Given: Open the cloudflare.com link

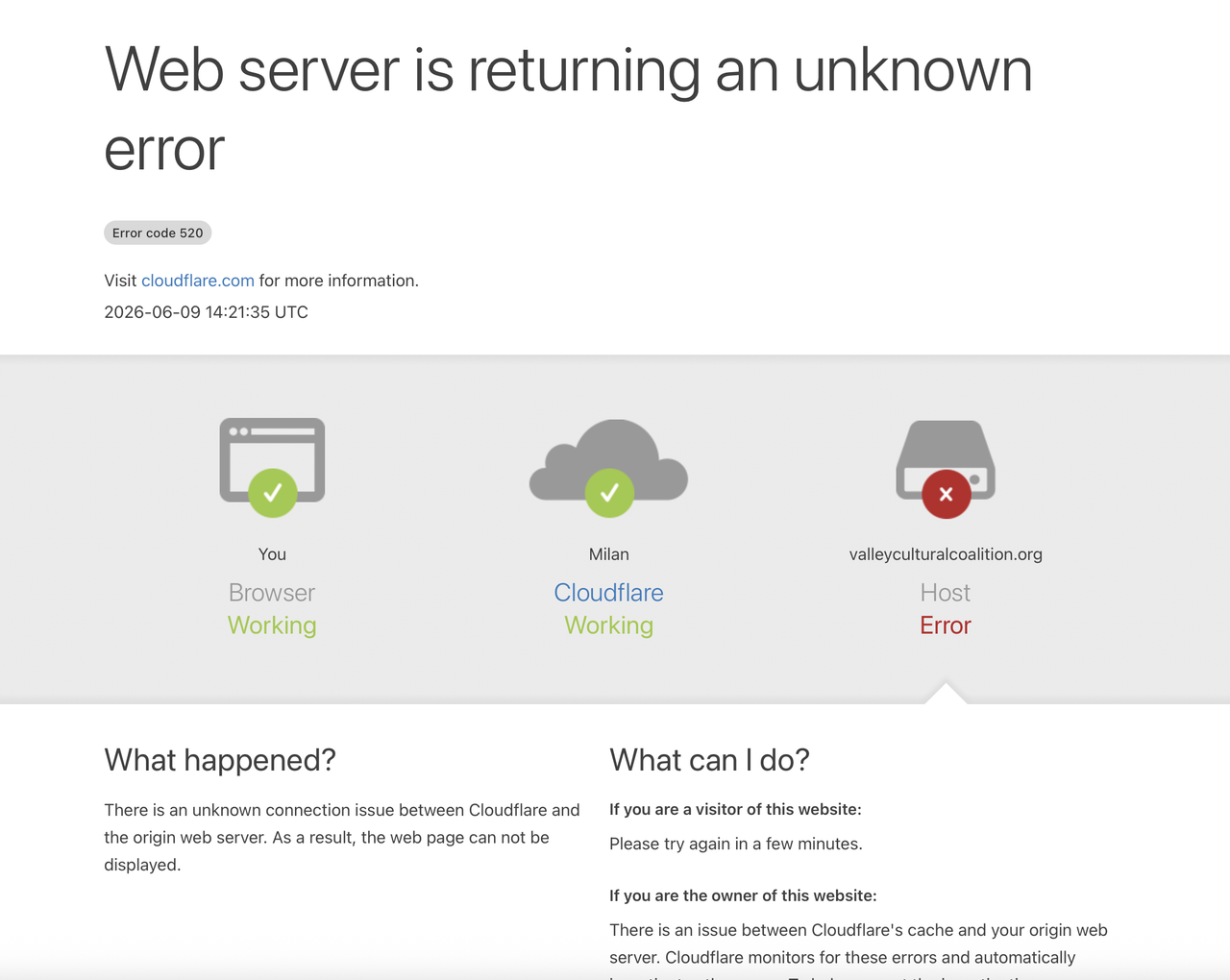Looking at the screenshot, I should click(x=198, y=281).
